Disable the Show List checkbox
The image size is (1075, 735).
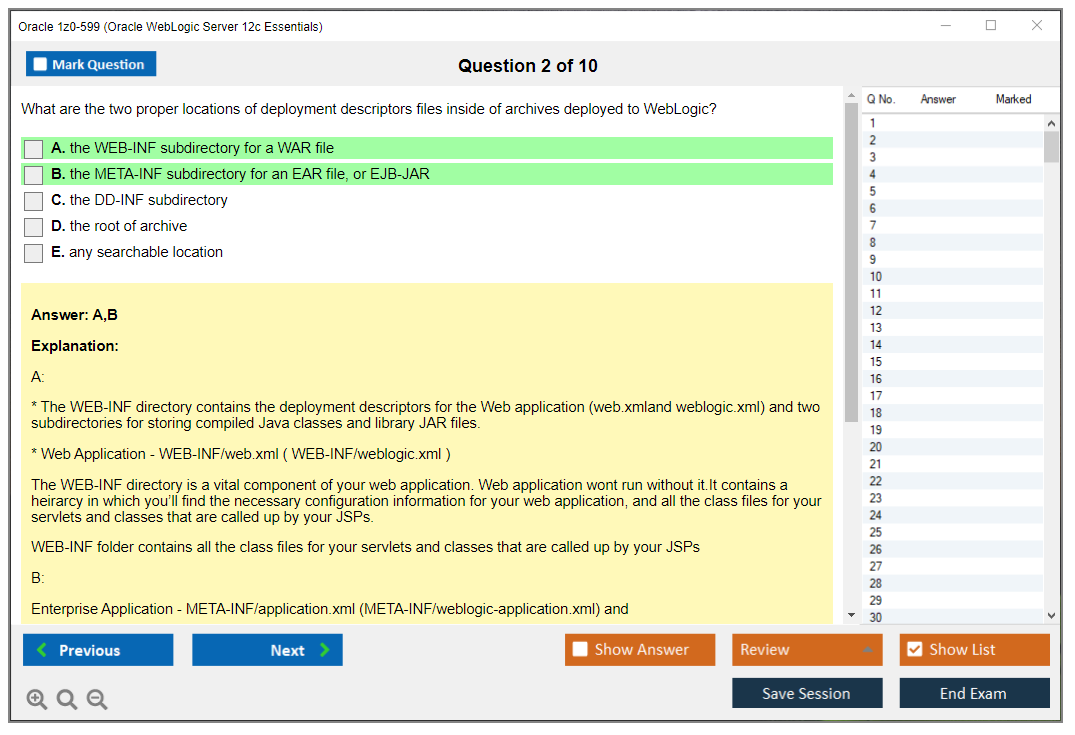913,649
